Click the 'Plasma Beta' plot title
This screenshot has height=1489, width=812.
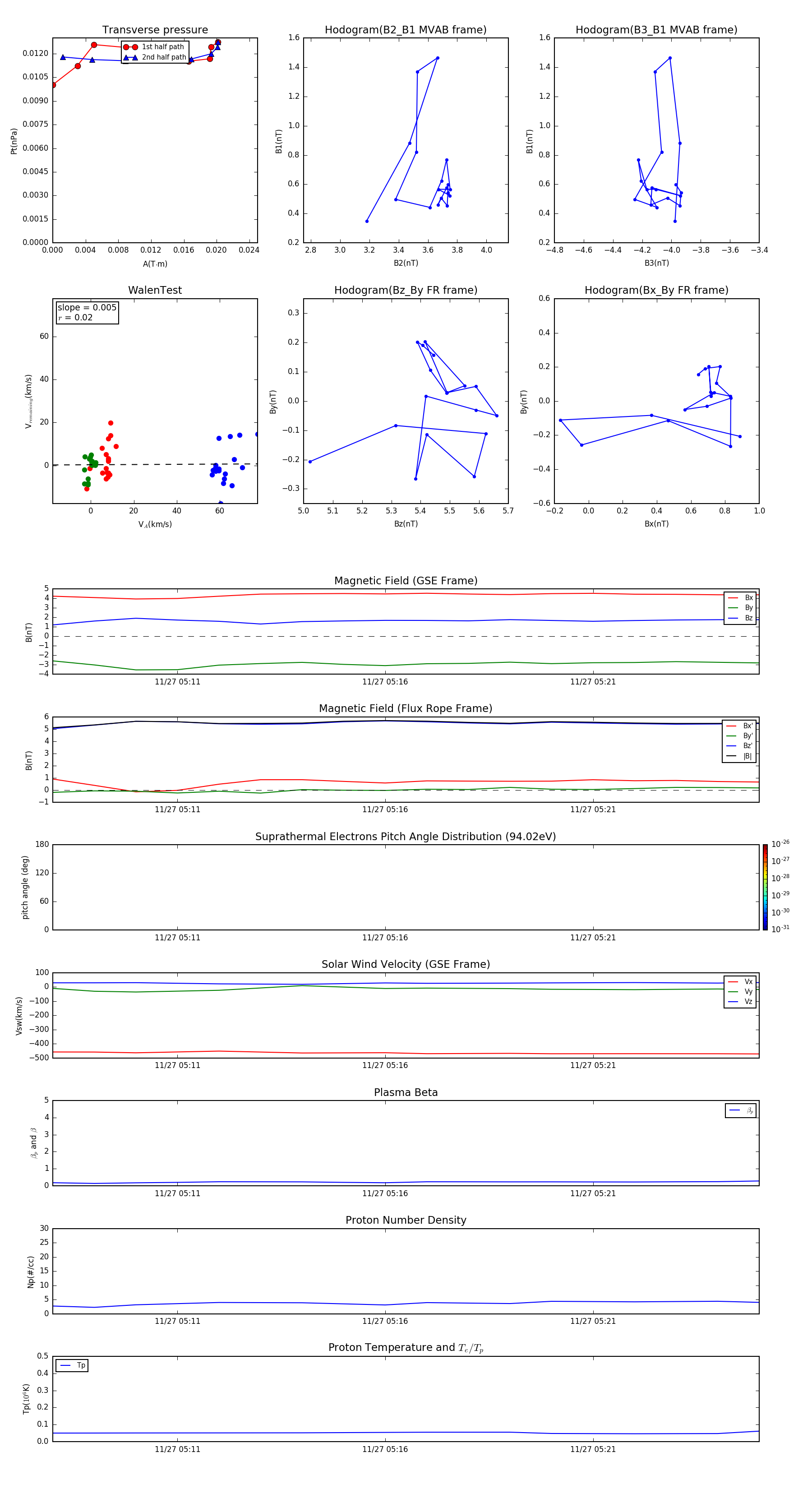coord(406,1093)
